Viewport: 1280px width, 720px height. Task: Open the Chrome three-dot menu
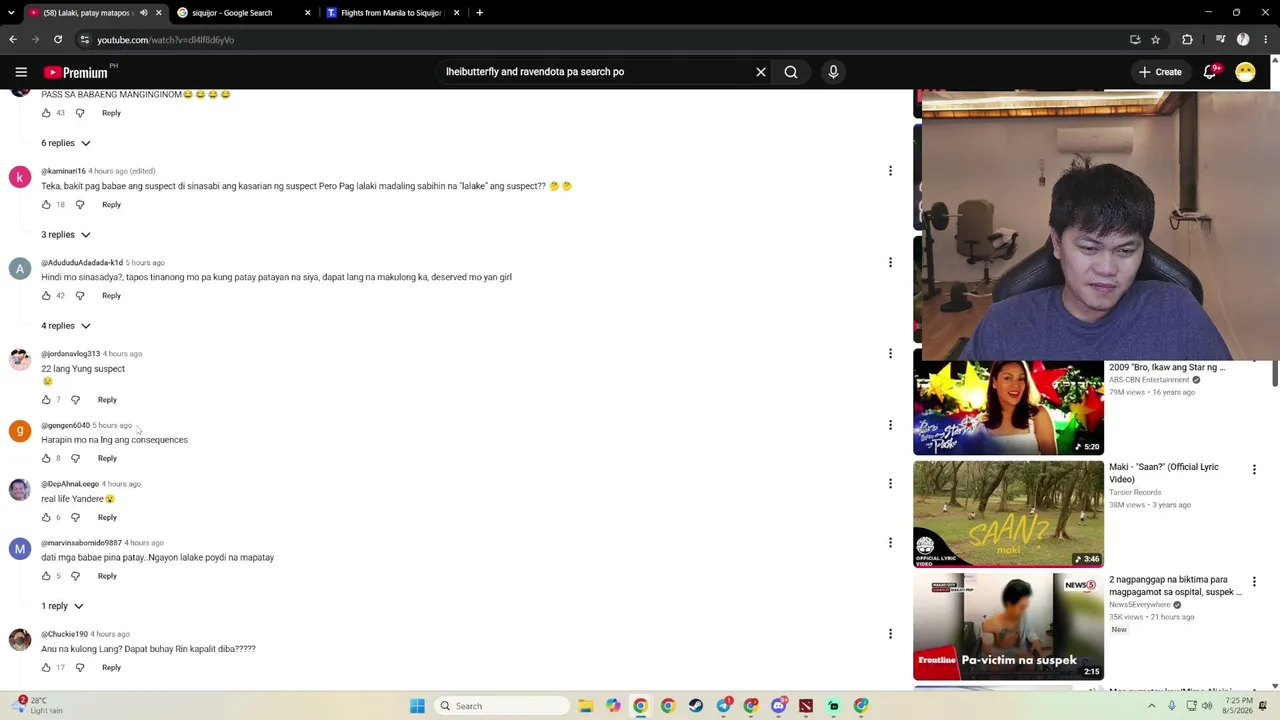[1265, 40]
